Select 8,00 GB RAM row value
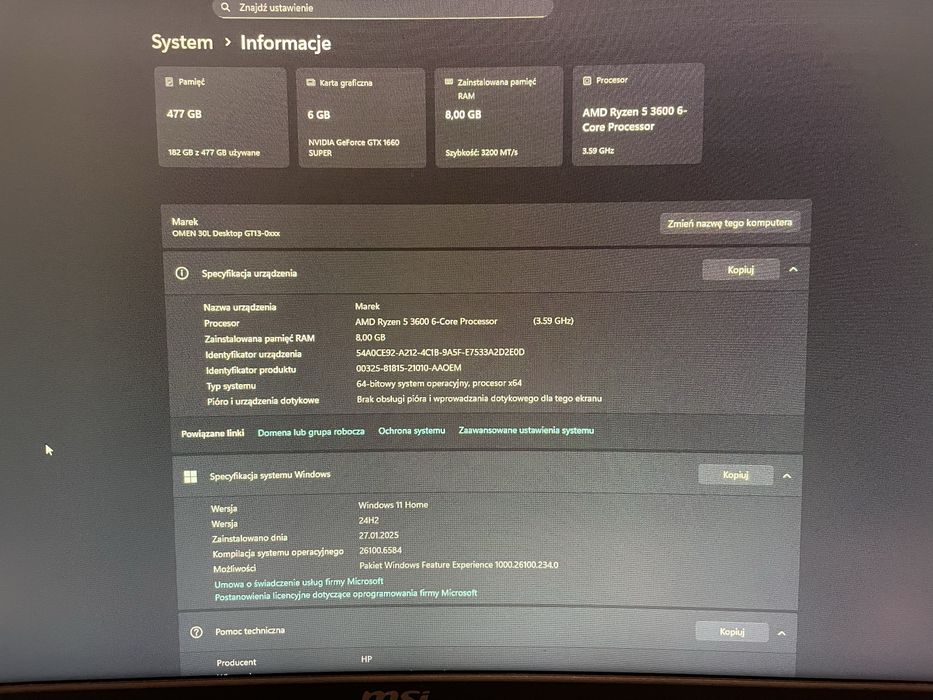933x700 pixels. 370,337
